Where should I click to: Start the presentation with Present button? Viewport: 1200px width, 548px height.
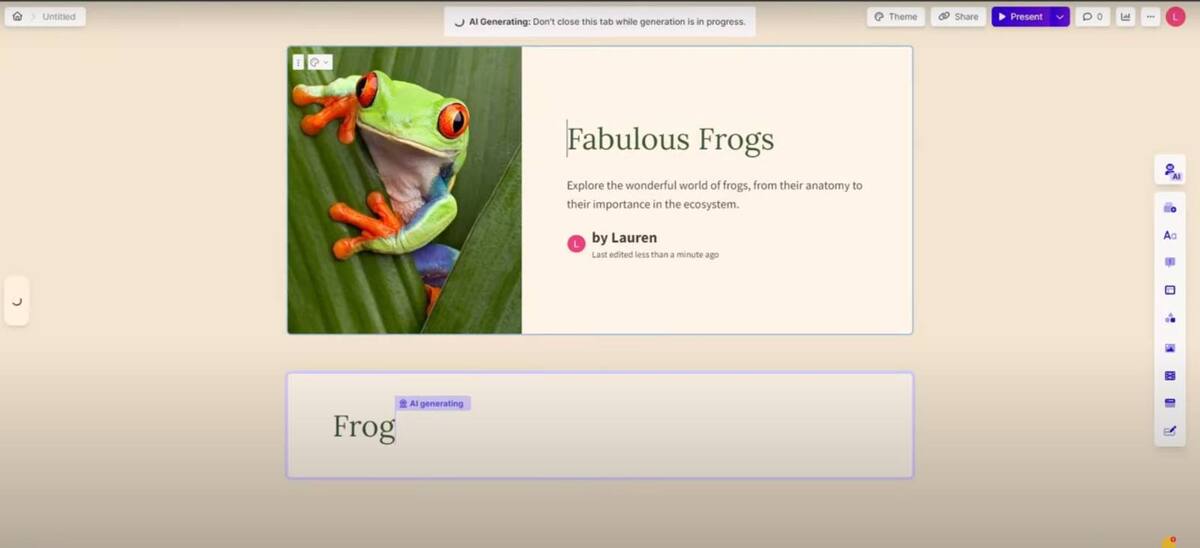(x=1020, y=17)
